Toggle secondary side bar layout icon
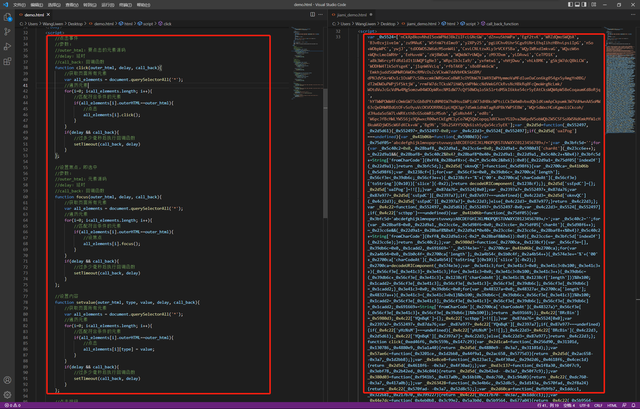This screenshot has height=409, width=640. point(584,4)
